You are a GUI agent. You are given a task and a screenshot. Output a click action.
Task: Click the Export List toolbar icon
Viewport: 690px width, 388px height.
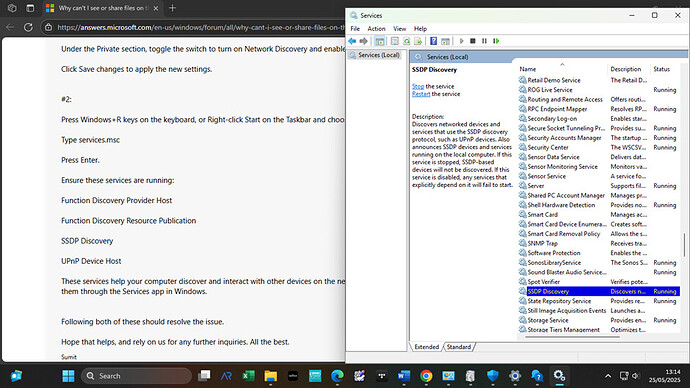tap(418, 41)
